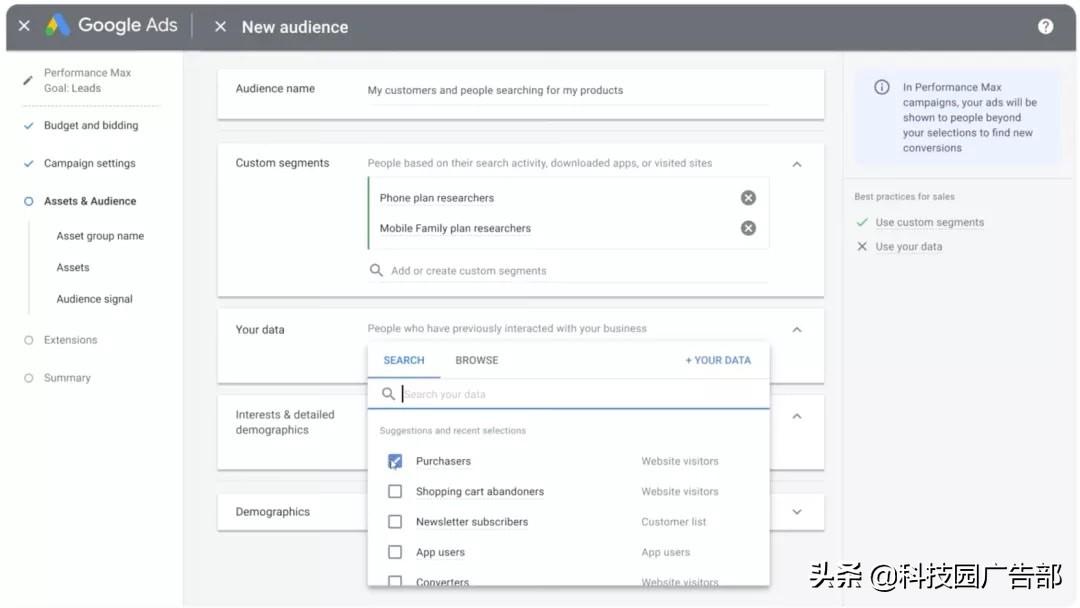
Task: Click the Suggestions and recent selections heading
Action: [453, 431]
